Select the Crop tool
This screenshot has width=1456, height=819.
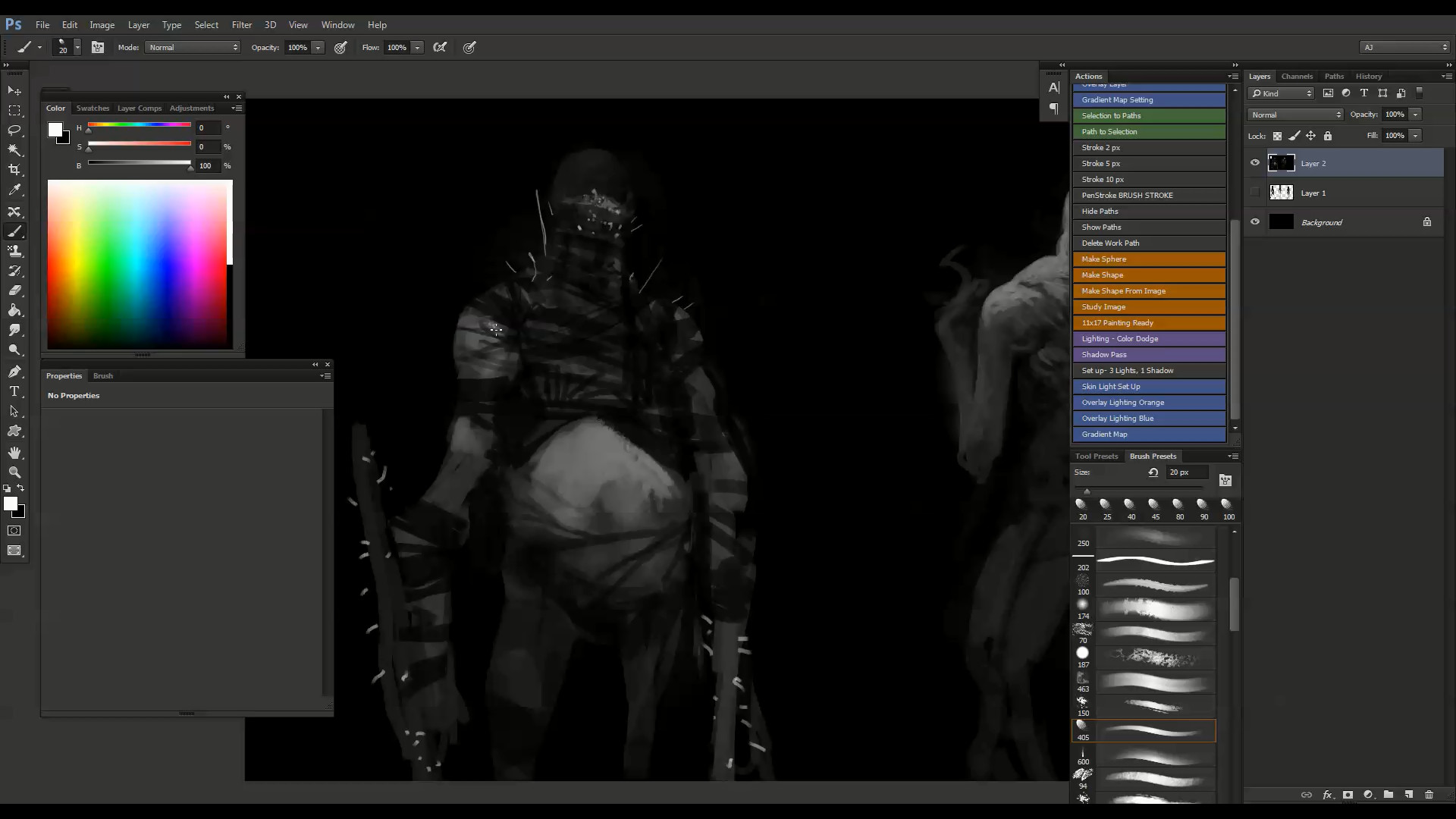pos(14,170)
